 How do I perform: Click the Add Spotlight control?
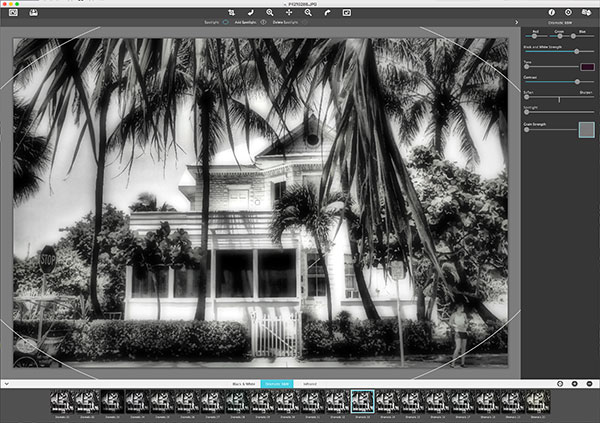pyautogui.click(x=250, y=22)
